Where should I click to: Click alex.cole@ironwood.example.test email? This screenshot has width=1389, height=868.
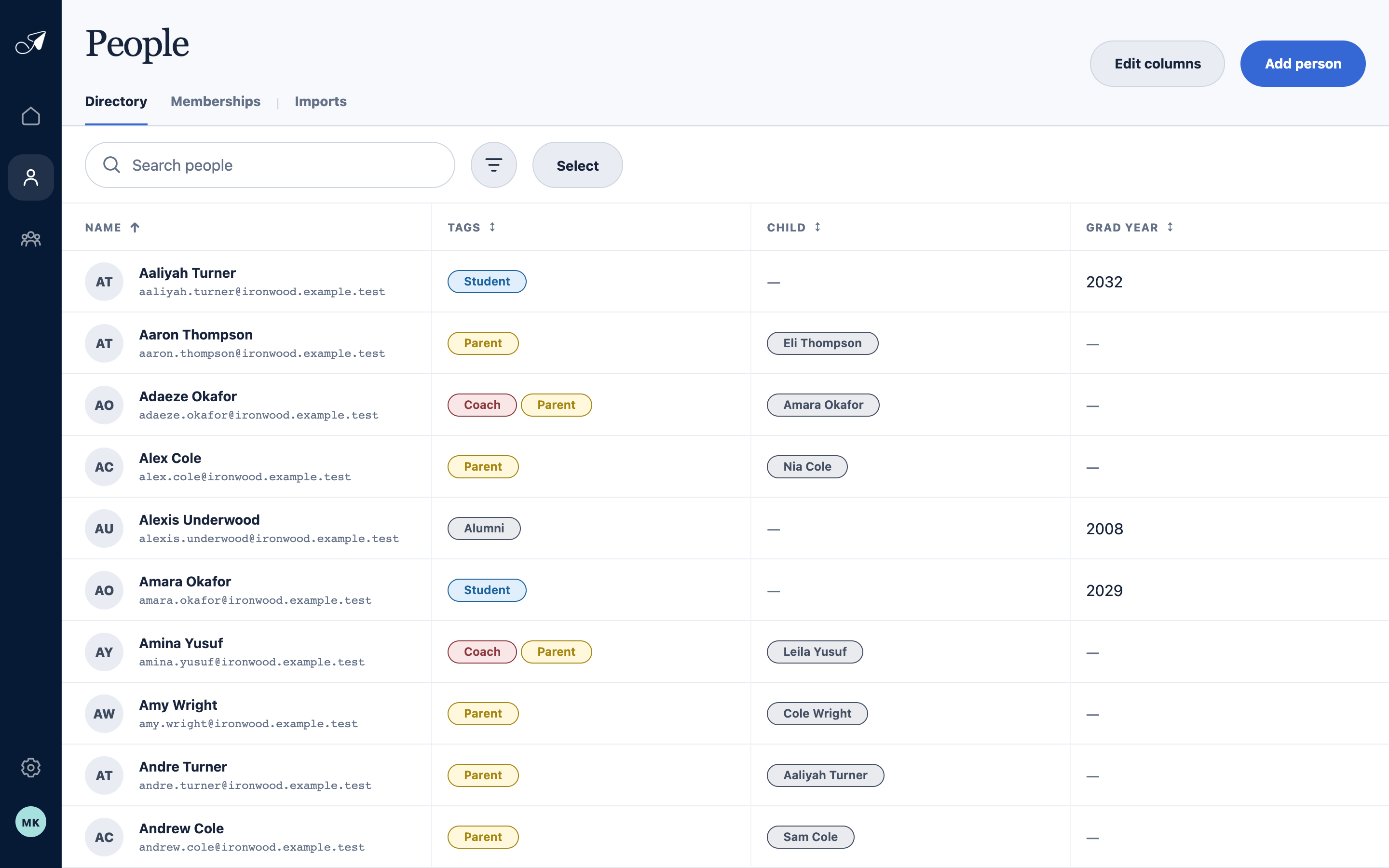pyautogui.click(x=245, y=477)
